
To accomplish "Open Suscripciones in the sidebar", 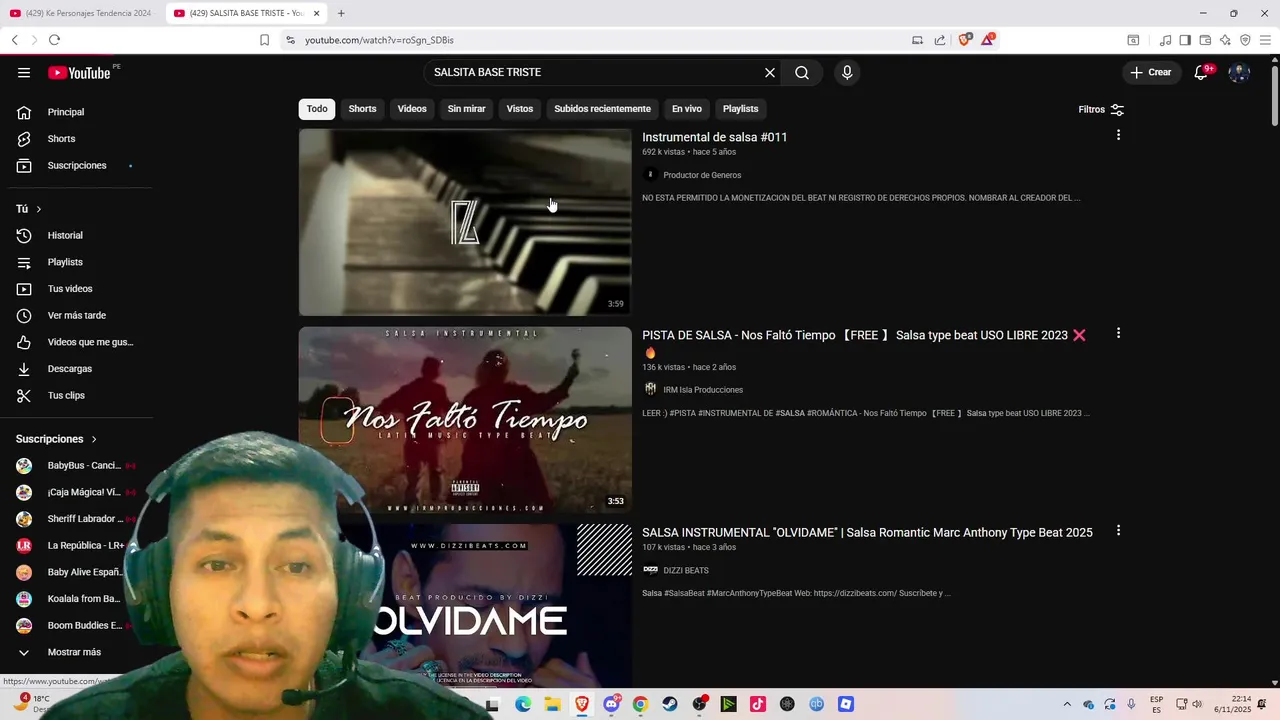I will [78, 165].
